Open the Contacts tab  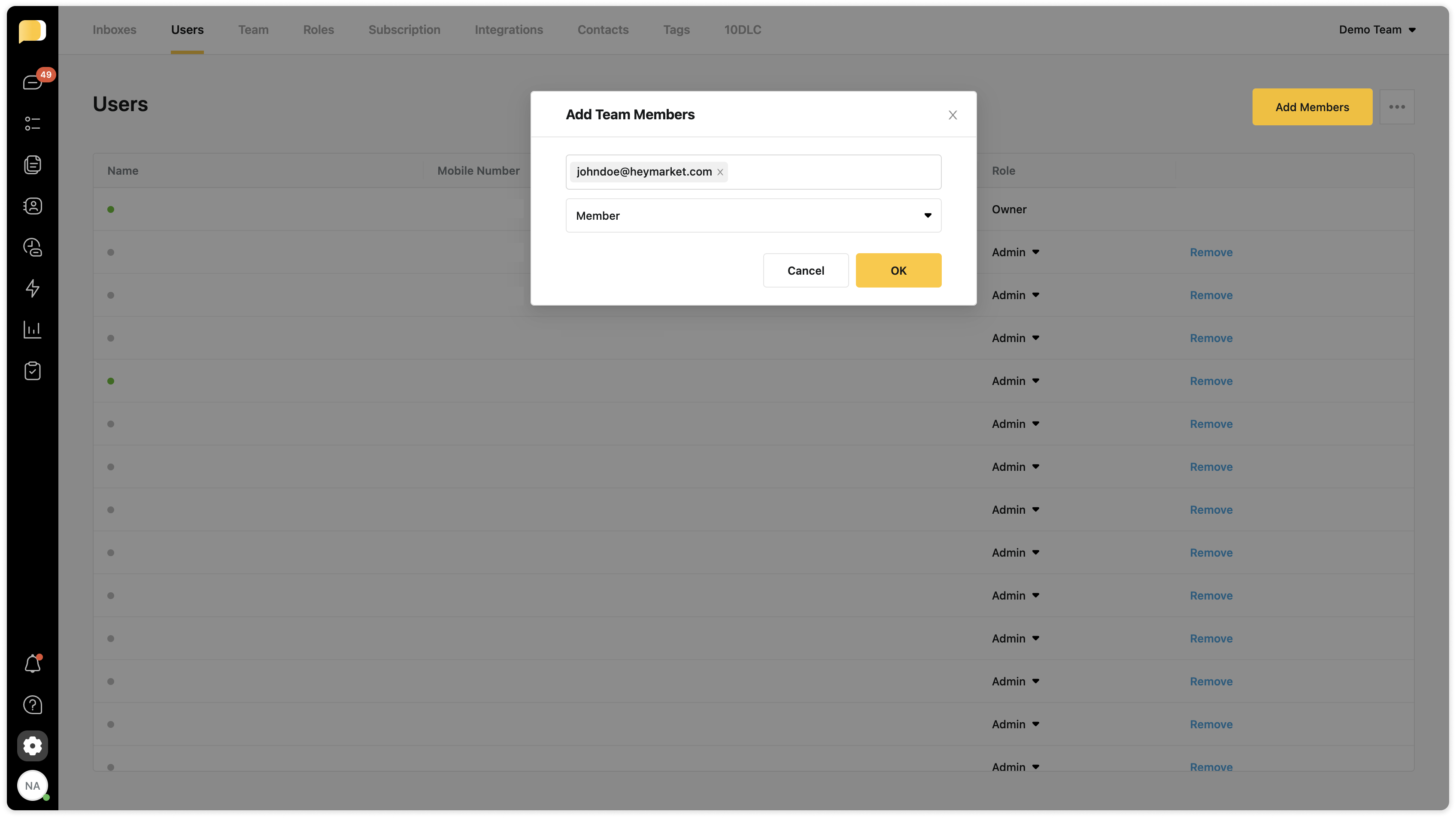click(x=603, y=29)
